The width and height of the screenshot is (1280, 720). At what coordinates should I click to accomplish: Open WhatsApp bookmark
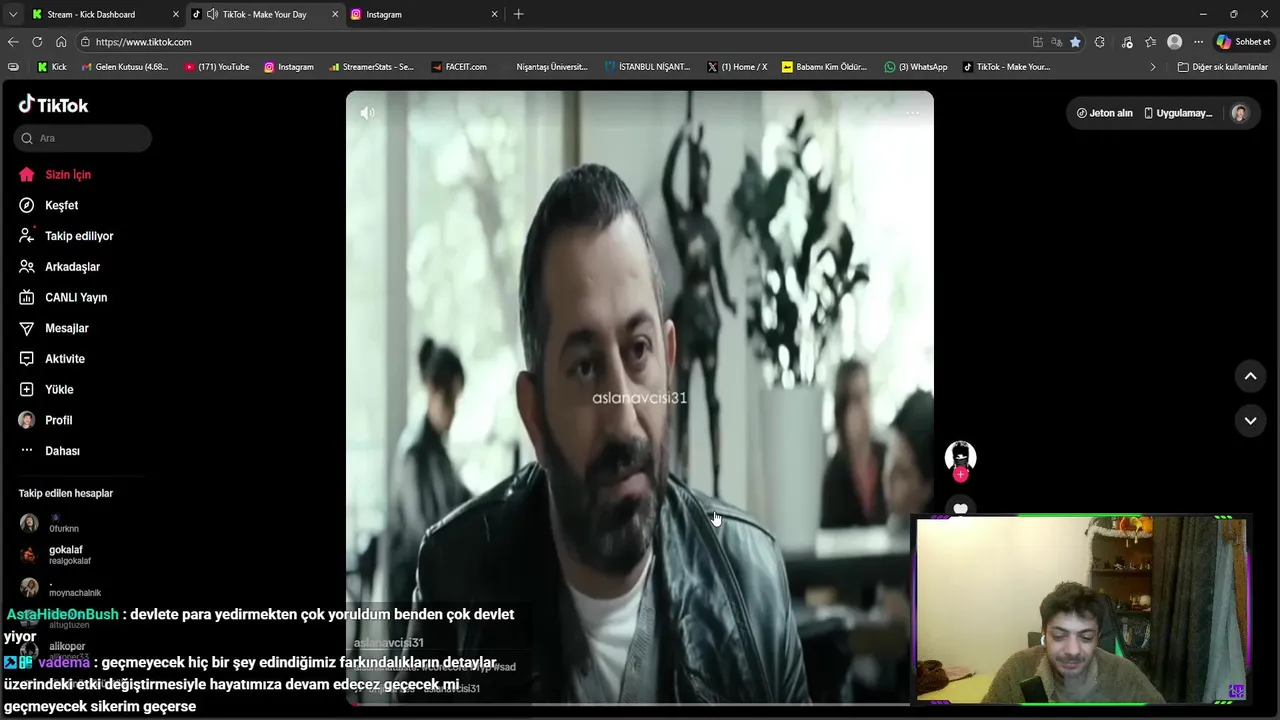coord(915,67)
